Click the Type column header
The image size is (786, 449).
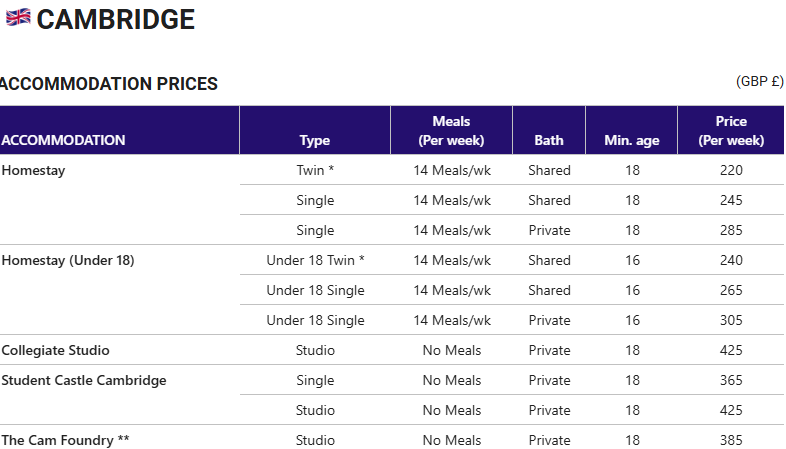click(x=315, y=140)
